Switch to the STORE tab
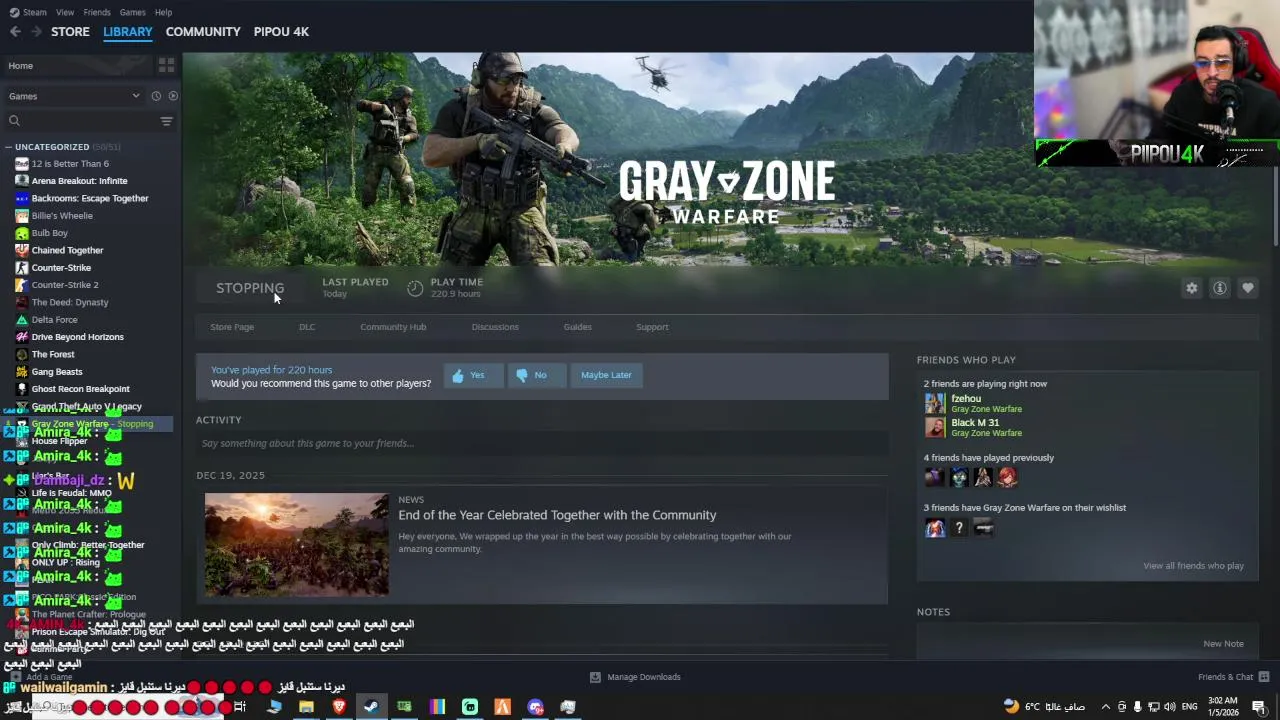This screenshot has width=1280, height=720. 70,32
